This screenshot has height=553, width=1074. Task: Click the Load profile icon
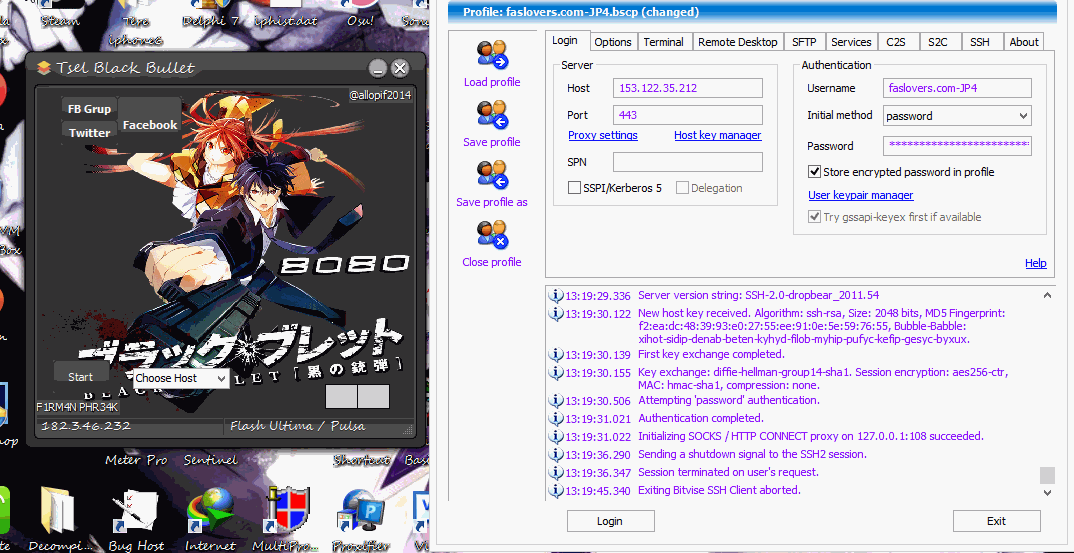tap(492, 55)
